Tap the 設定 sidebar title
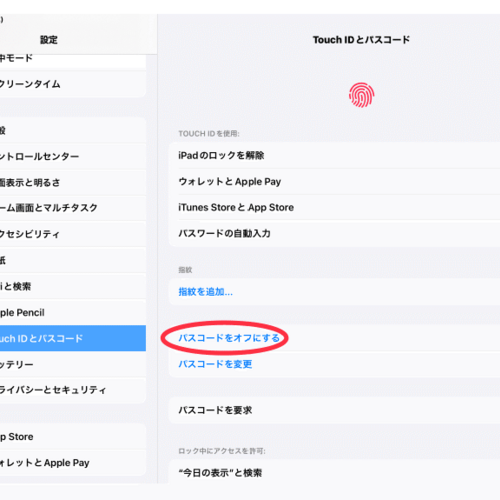Screen dimensions: 500x500 tap(49, 40)
